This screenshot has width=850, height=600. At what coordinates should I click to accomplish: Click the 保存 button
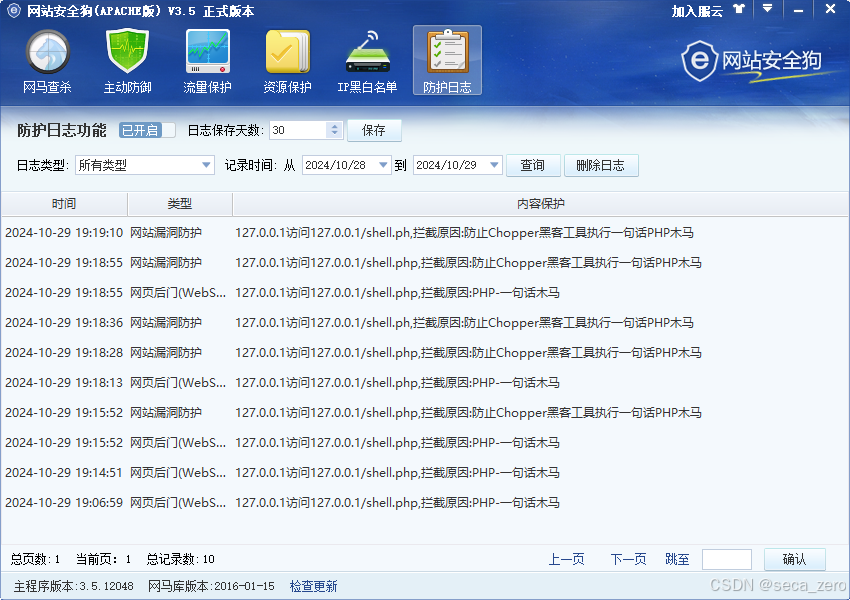click(x=374, y=130)
